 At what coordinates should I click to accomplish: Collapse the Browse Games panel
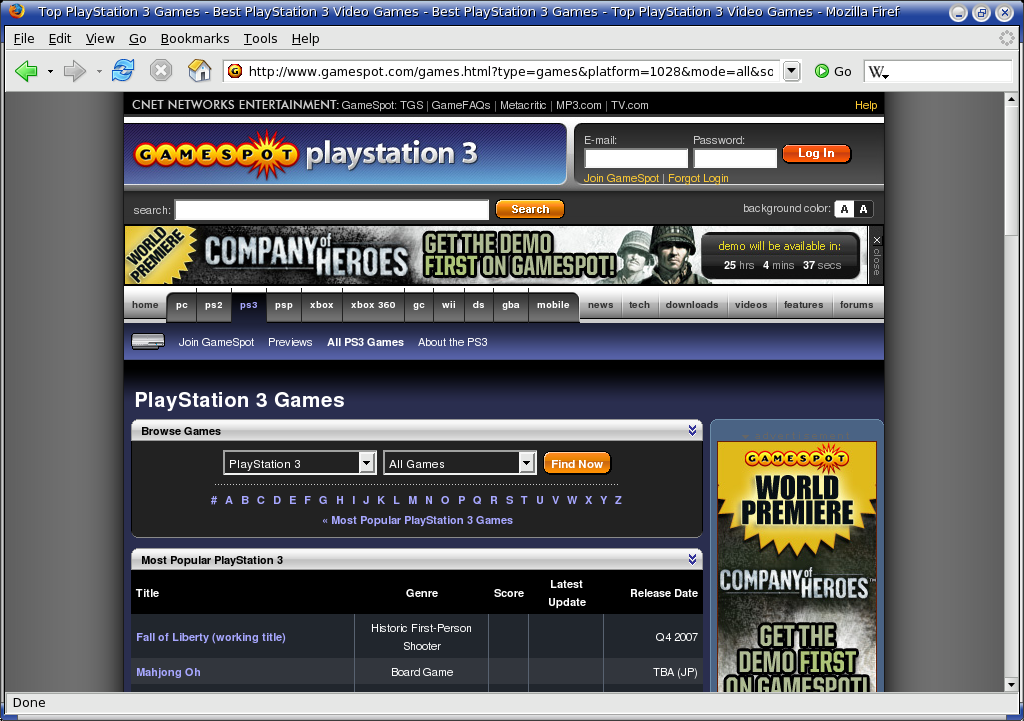point(692,431)
